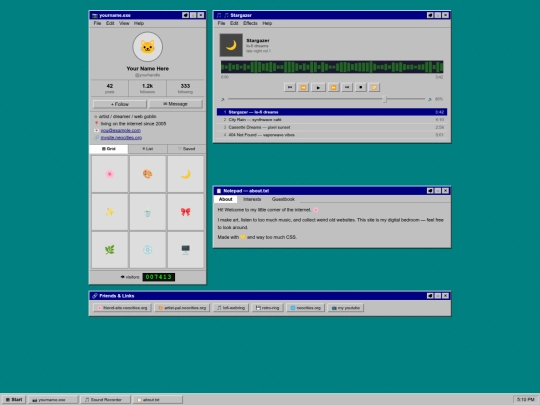The width and height of the screenshot is (540, 405).
Task: Switch to List view tab
Action: pyautogui.click(x=148, y=149)
